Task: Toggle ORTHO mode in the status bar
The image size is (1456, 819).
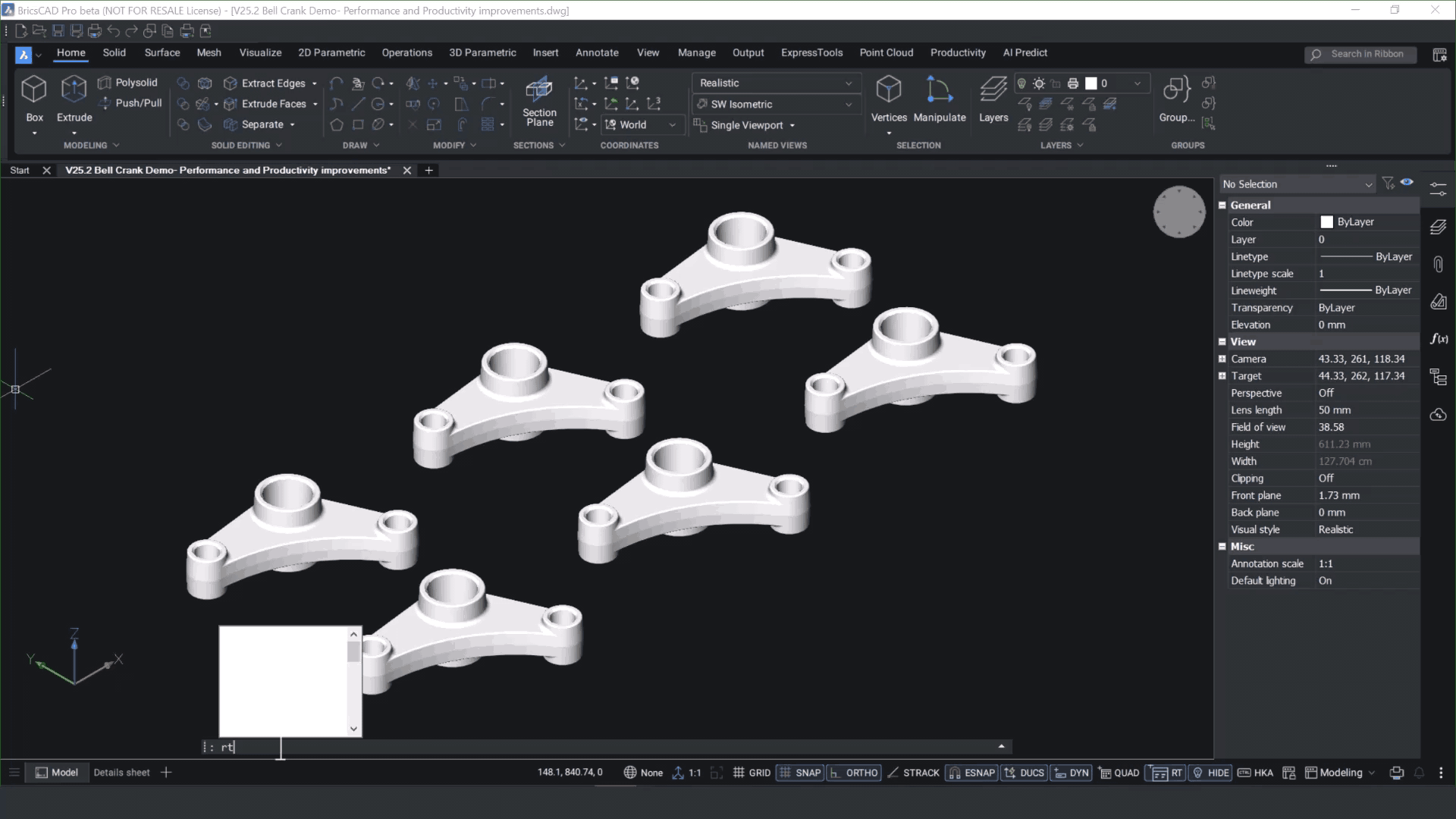Action: (x=854, y=772)
